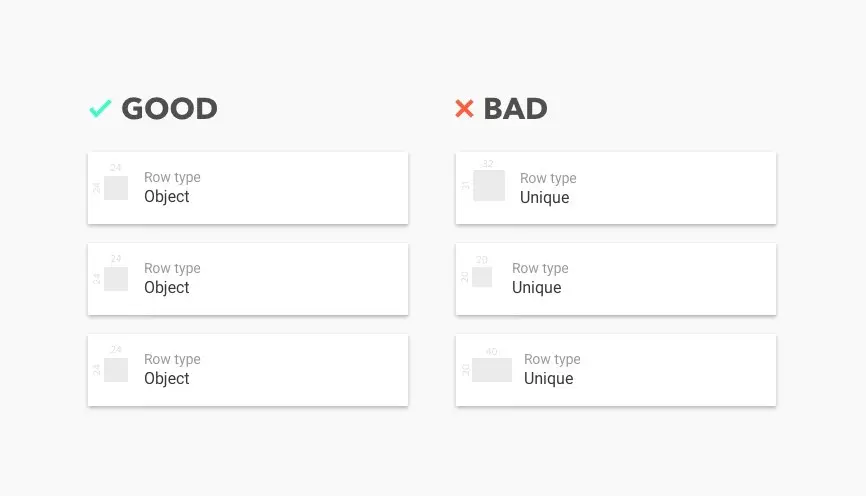Viewport: 866px width, 496px height.
Task: Click the "Unique" text in the first BAD card
Action: pyautogui.click(x=545, y=198)
